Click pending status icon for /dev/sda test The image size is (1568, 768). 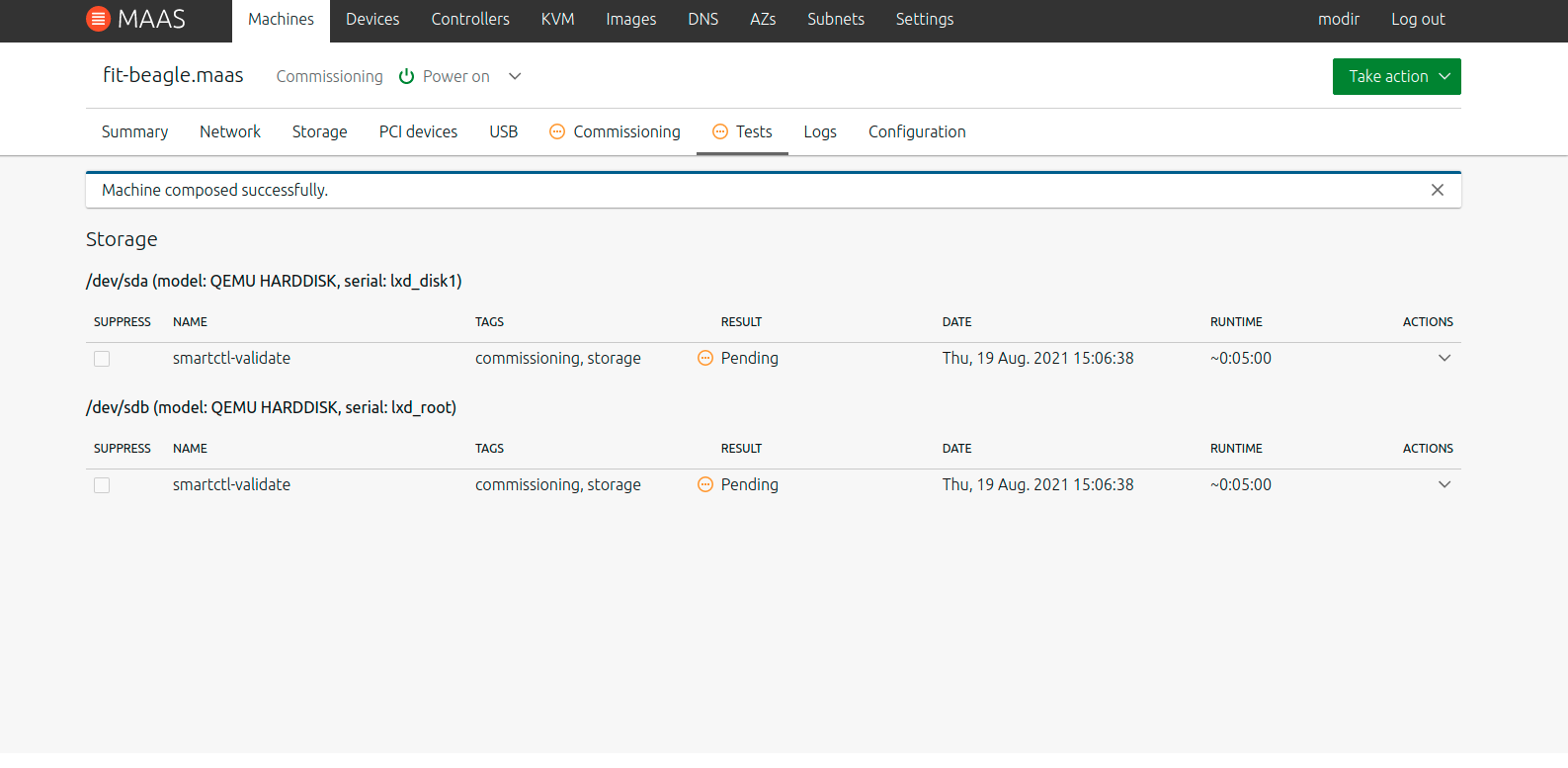click(705, 358)
